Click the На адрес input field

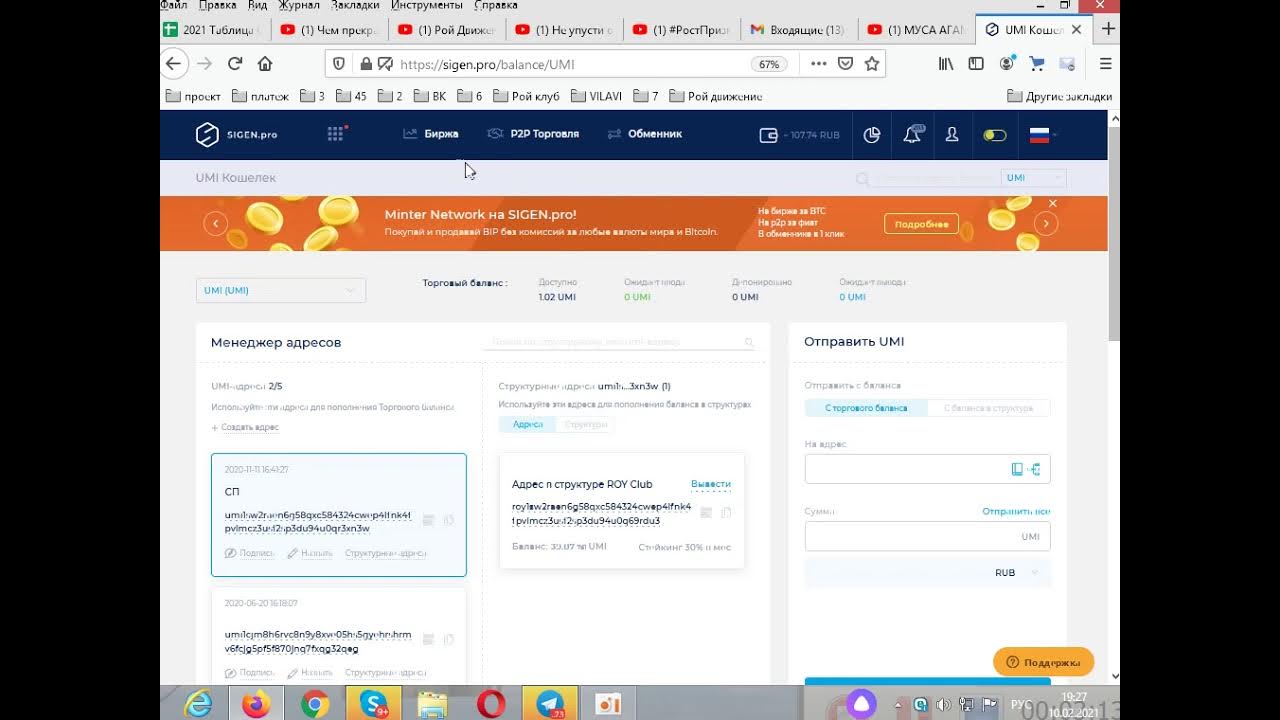point(927,469)
